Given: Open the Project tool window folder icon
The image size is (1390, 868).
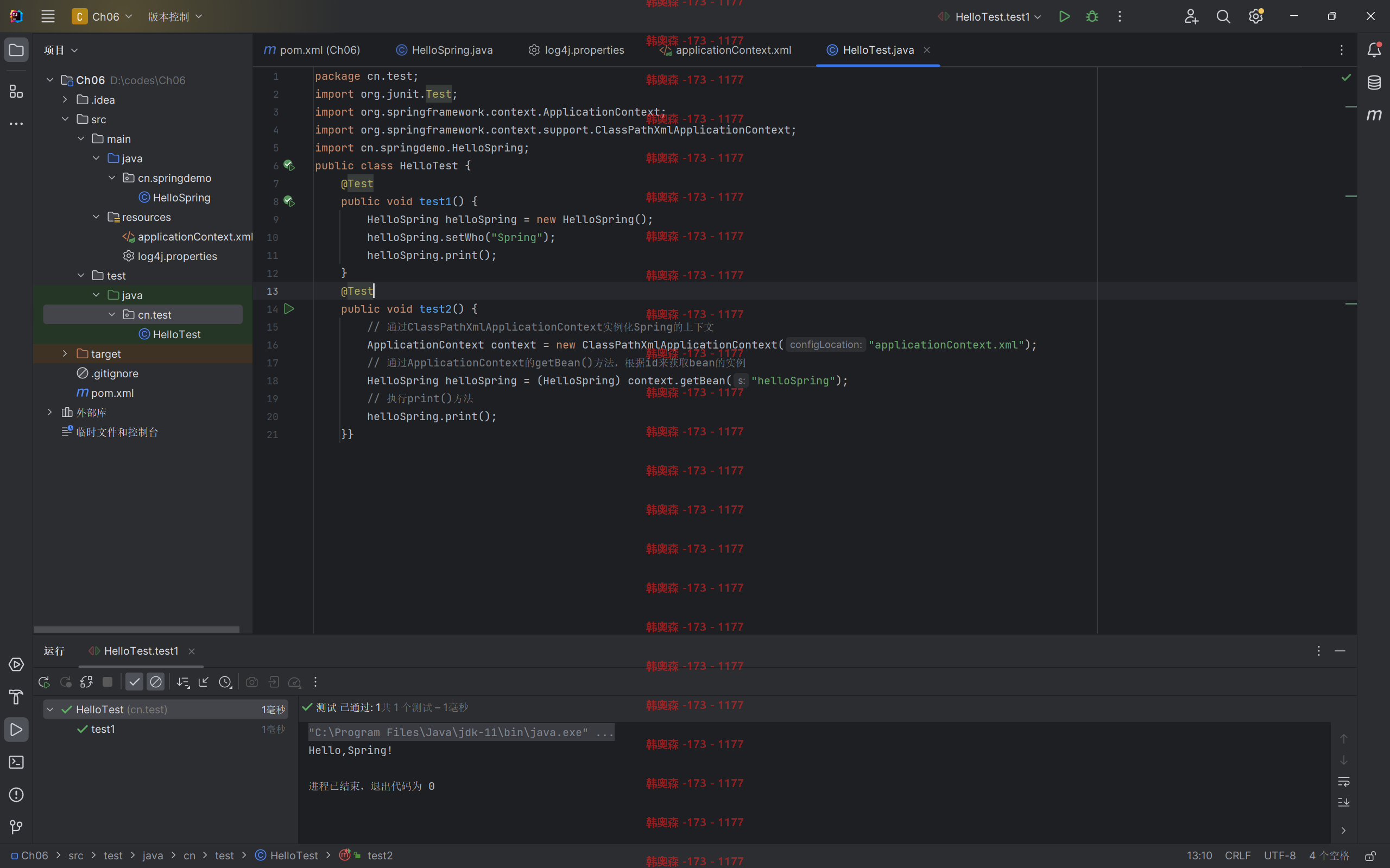Looking at the screenshot, I should (16, 50).
